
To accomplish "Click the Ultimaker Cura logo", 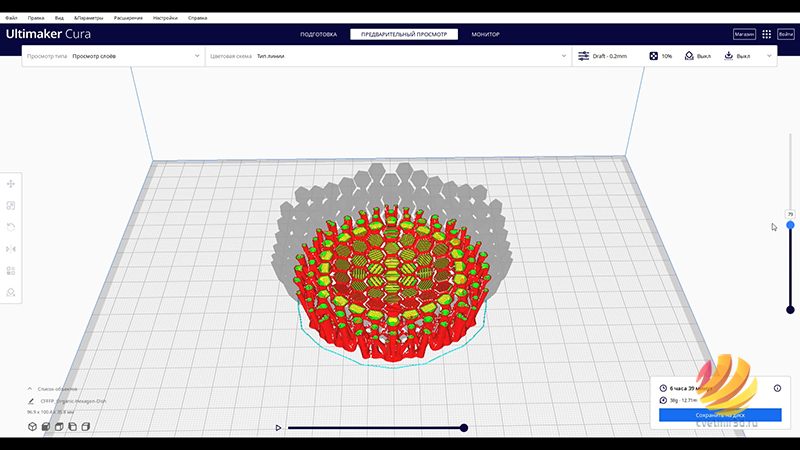I will pyautogui.click(x=48, y=34).
